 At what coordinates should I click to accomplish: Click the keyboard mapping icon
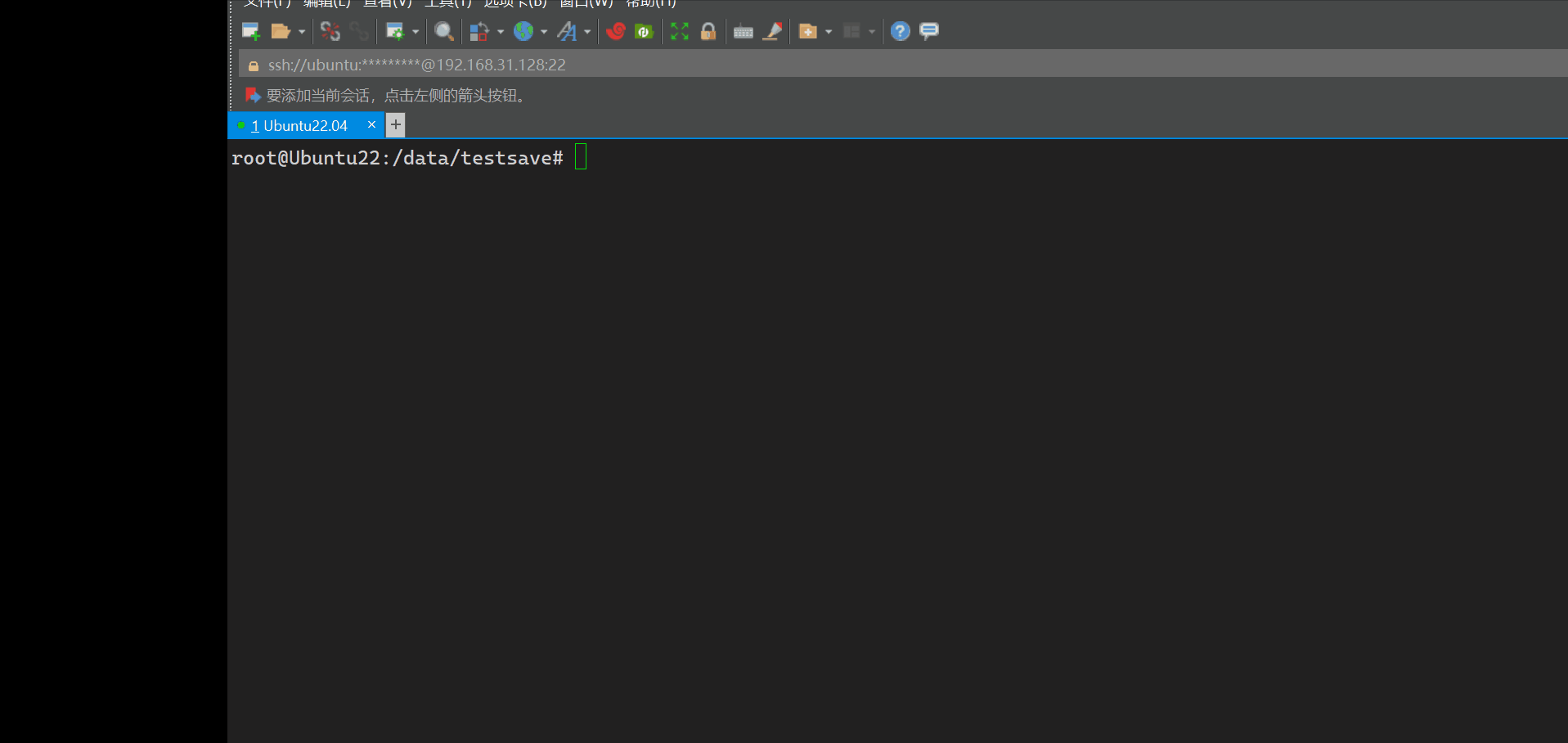(x=744, y=32)
